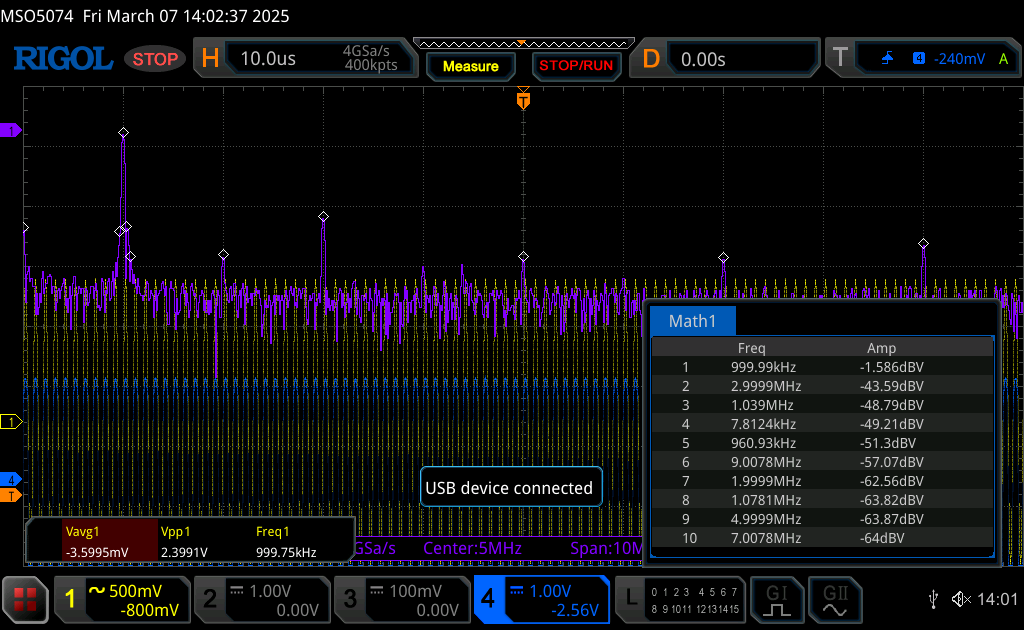The image size is (1024, 630).
Task: Select the yellow channel 1 ground marker
Action: coord(10,422)
